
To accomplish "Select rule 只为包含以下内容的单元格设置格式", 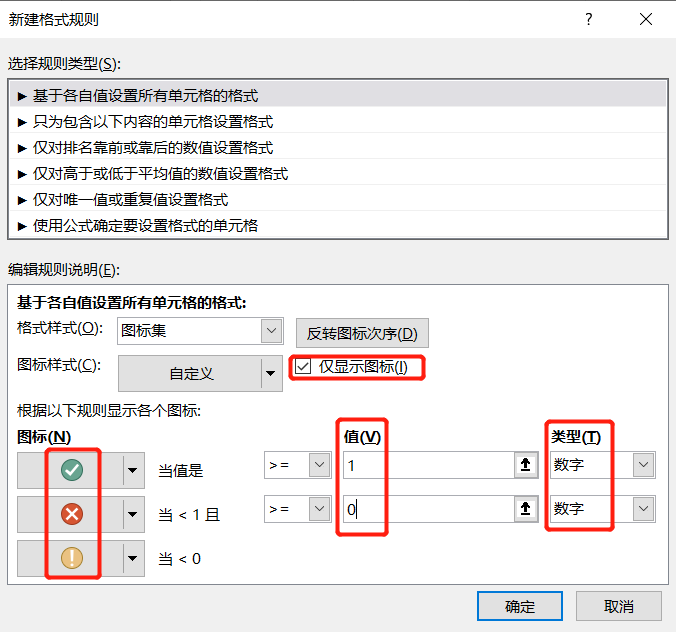I will [338, 122].
